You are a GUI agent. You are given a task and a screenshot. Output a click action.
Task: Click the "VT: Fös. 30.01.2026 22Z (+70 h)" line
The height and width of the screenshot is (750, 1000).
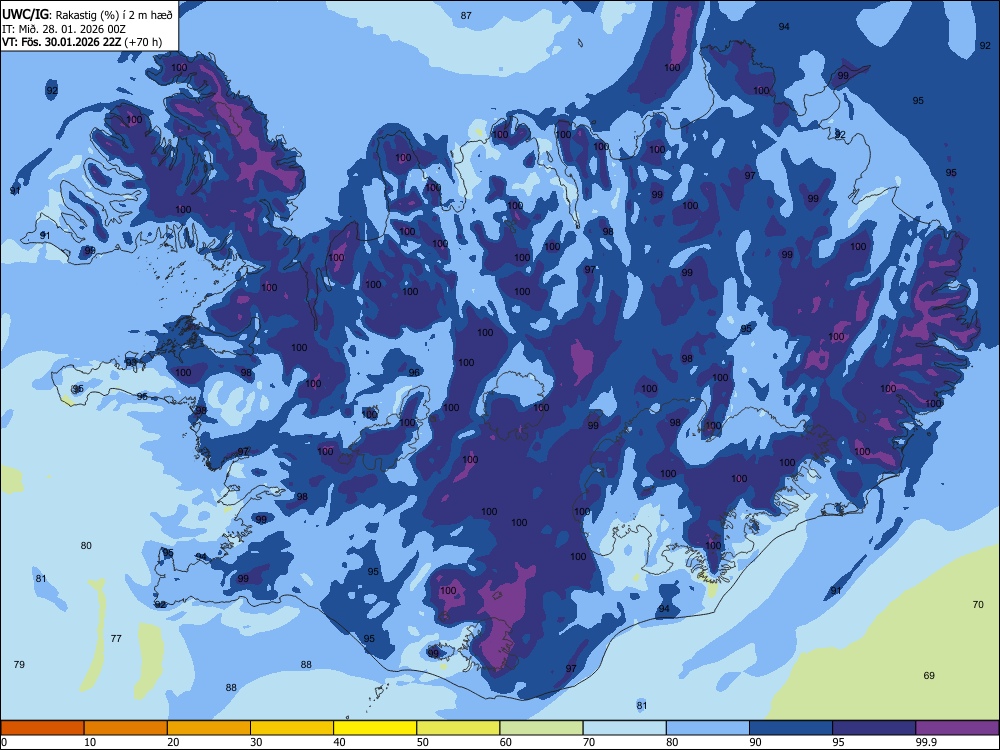pos(82,42)
